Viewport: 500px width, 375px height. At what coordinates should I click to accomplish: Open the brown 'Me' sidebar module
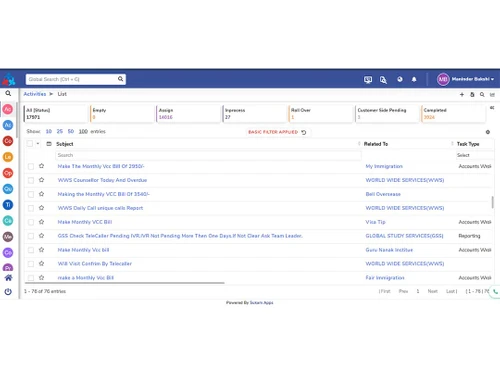click(8, 237)
